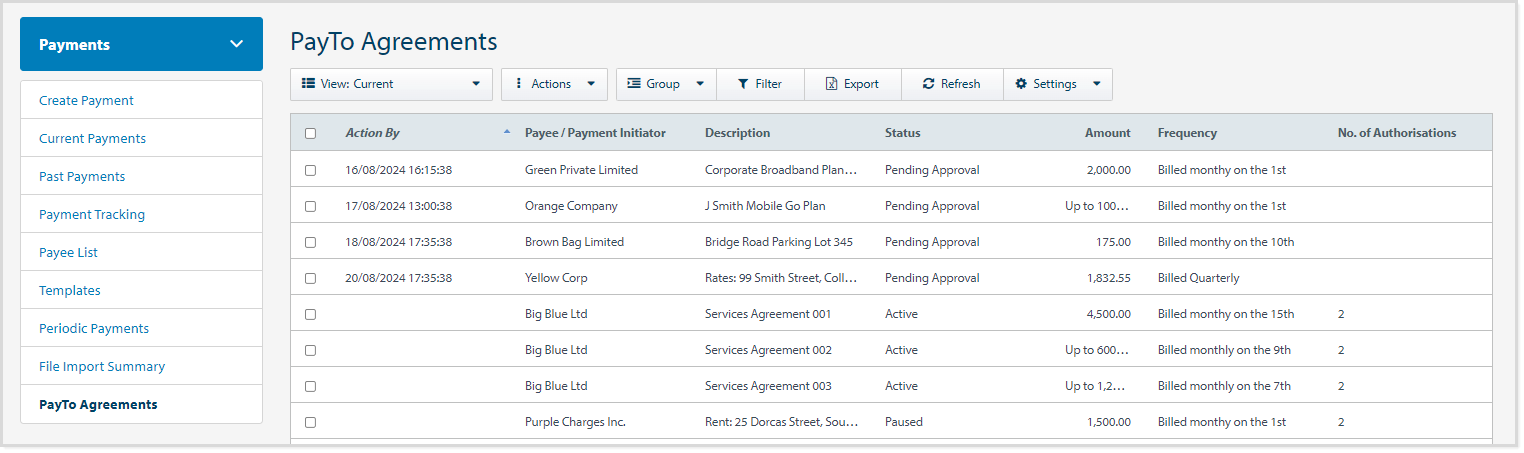Click the Action By sort arrow
Screen dimensions: 1524x453
[506, 132]
